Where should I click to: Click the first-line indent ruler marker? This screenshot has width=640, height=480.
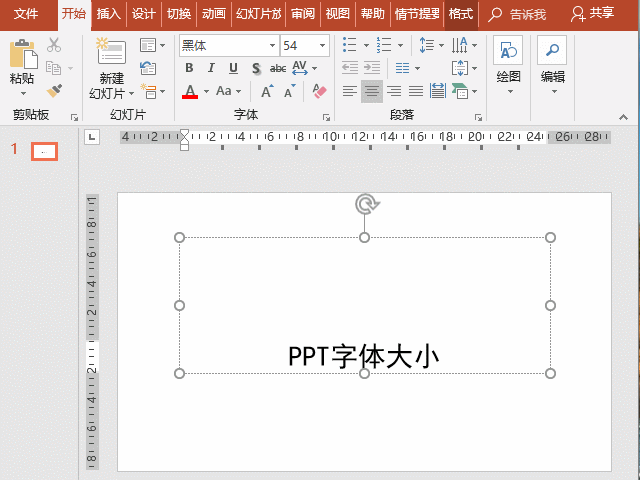point(184,134)
